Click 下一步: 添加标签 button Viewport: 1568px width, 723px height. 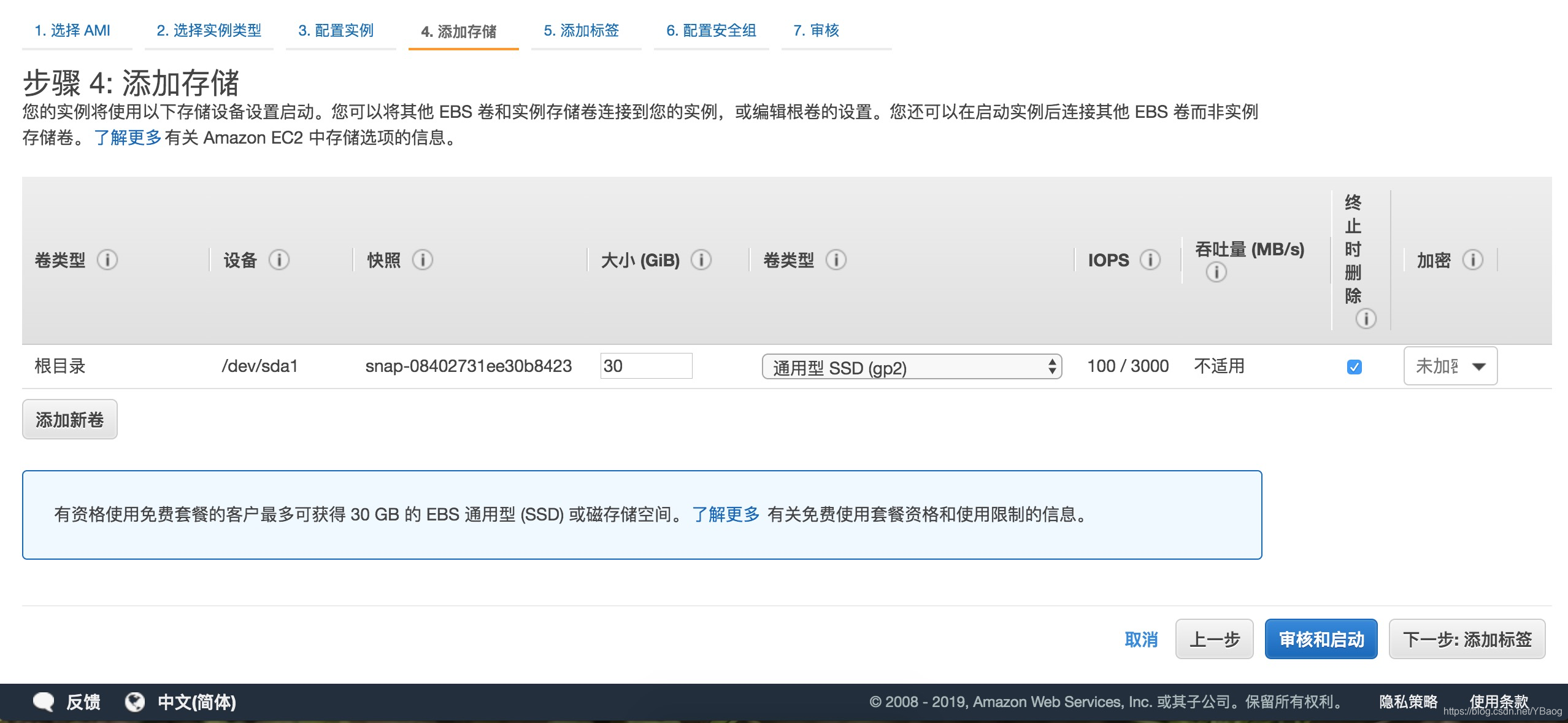click(x=1467, y=639)
